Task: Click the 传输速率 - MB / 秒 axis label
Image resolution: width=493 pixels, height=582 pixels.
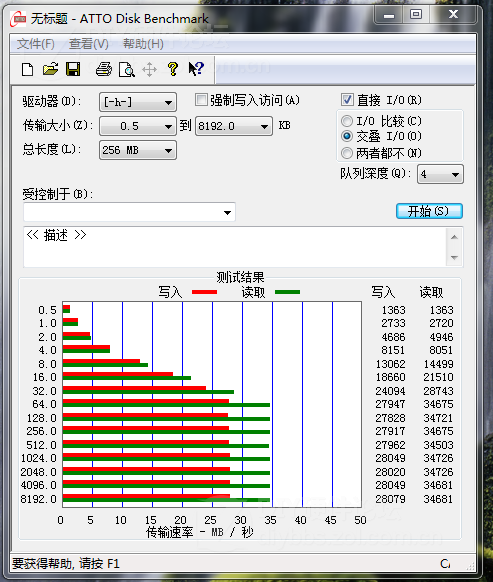Action: pyautogui.click(x=200, y=532)
